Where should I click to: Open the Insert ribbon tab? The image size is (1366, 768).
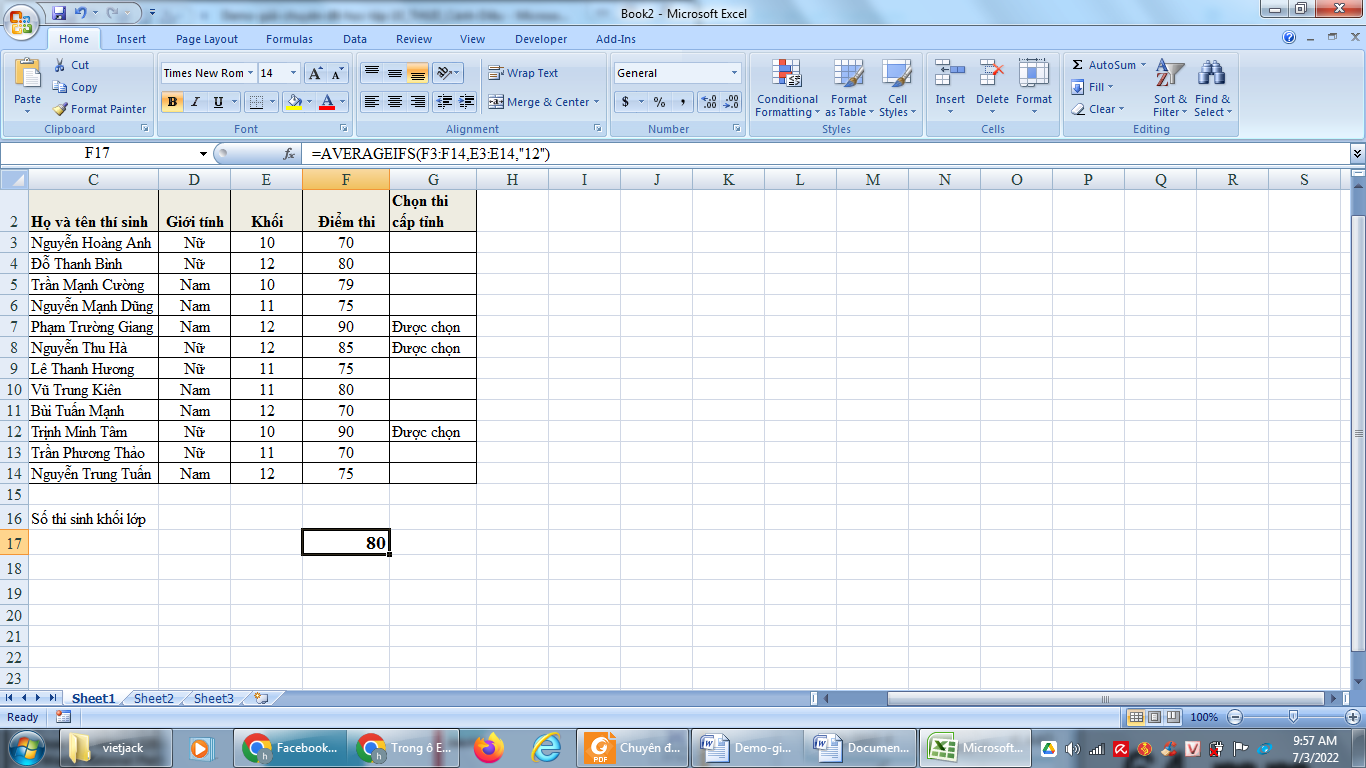pos(131,39)
